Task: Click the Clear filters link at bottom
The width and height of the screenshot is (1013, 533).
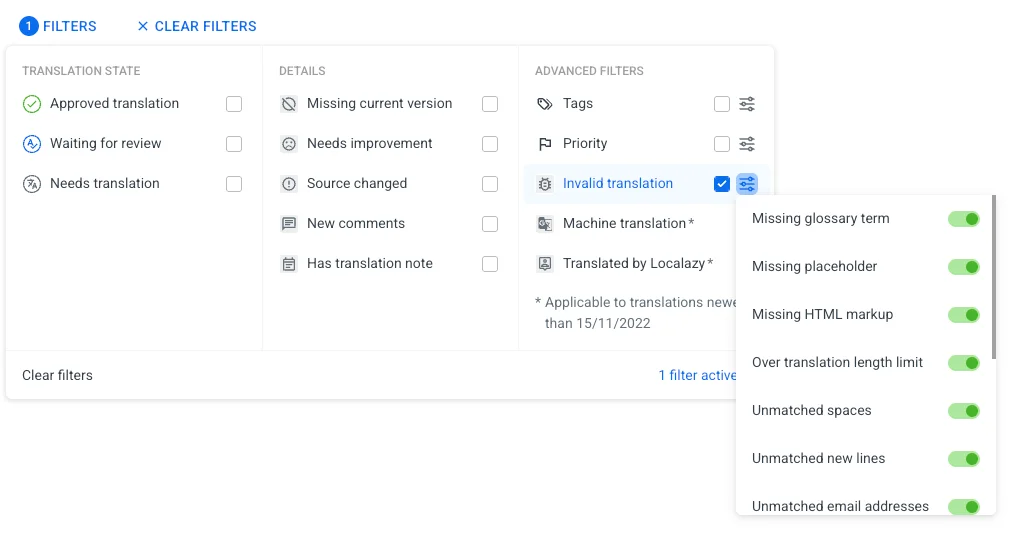Action: (x=57, y=375)
